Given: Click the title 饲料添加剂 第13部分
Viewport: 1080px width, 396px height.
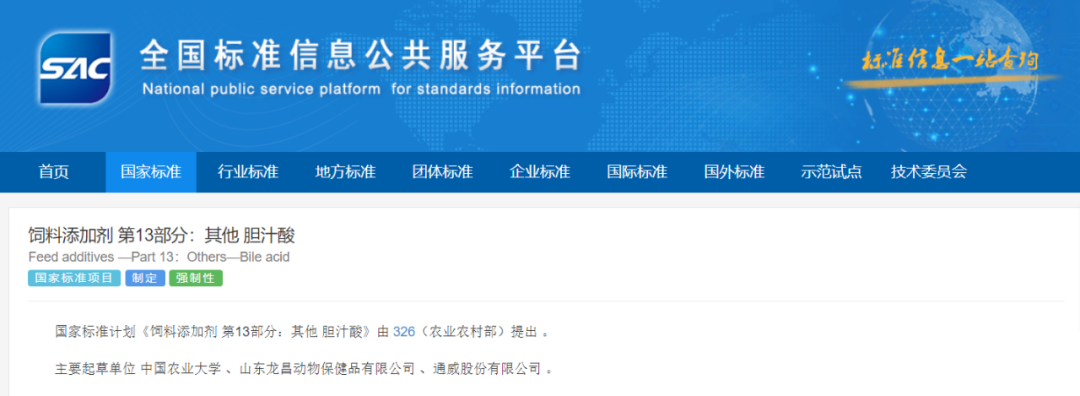Looking at the screenshot, I should [x=161, y=236].
